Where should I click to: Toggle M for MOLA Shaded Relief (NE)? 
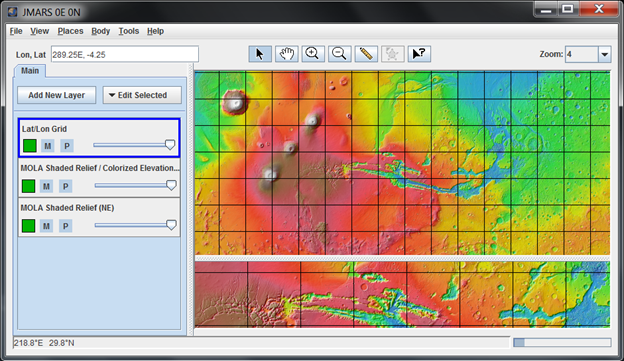point(47,226)
